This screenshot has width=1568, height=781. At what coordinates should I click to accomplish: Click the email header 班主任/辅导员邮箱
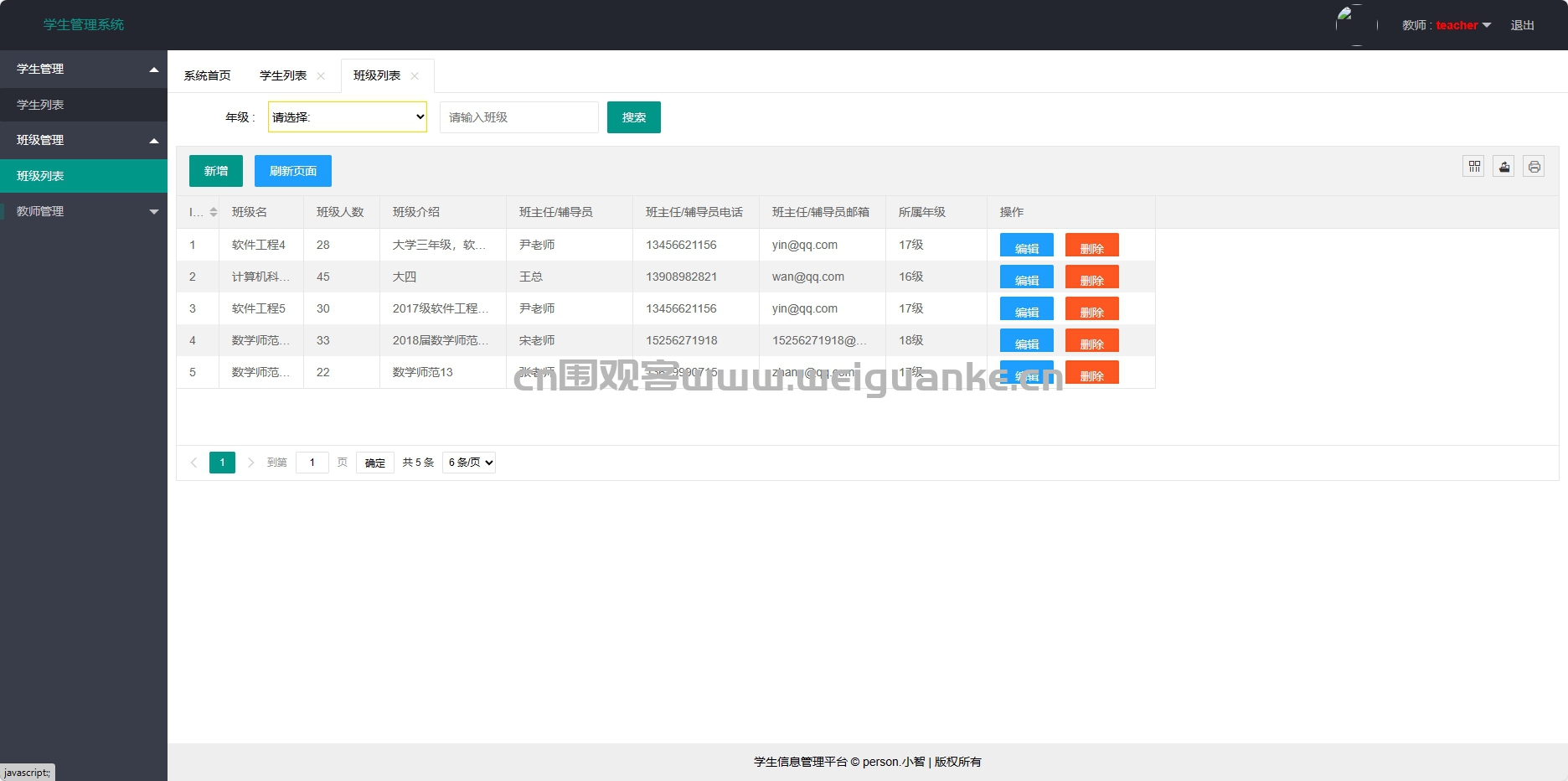[821, 212]
